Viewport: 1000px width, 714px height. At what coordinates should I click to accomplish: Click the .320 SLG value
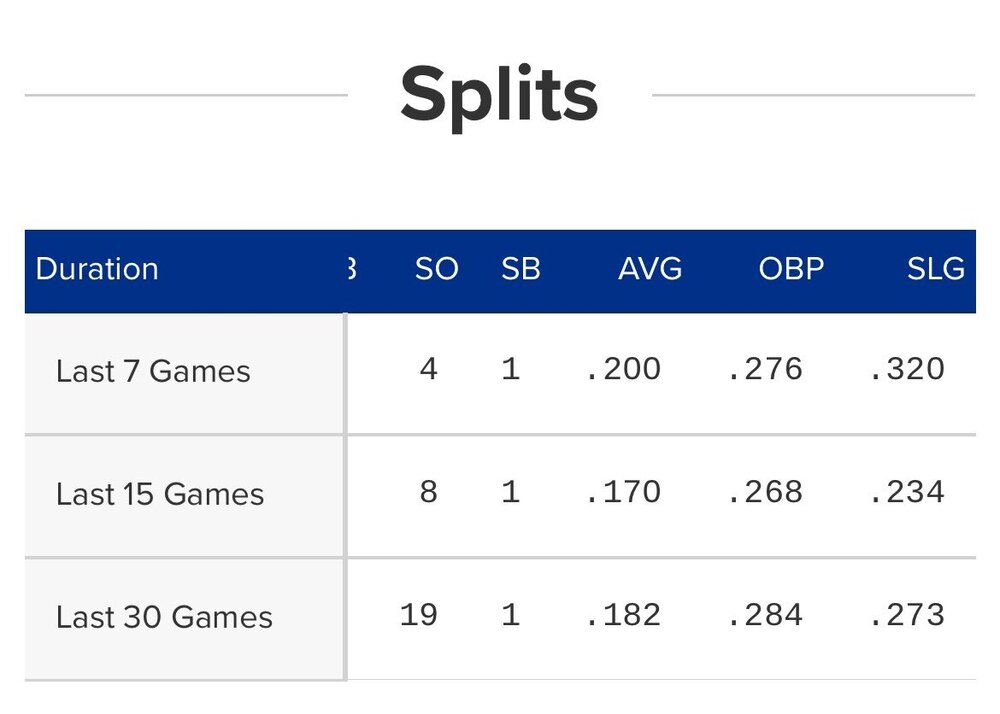point(907,369)
